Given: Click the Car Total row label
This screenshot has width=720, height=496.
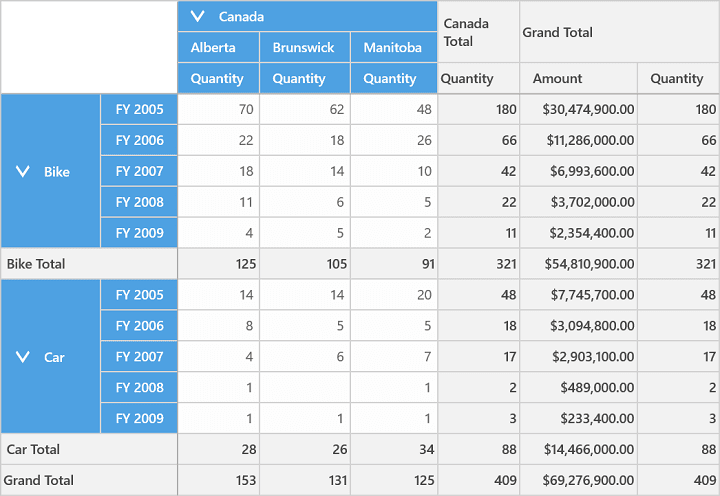Looking at the screenshot, I should [89, 449].
